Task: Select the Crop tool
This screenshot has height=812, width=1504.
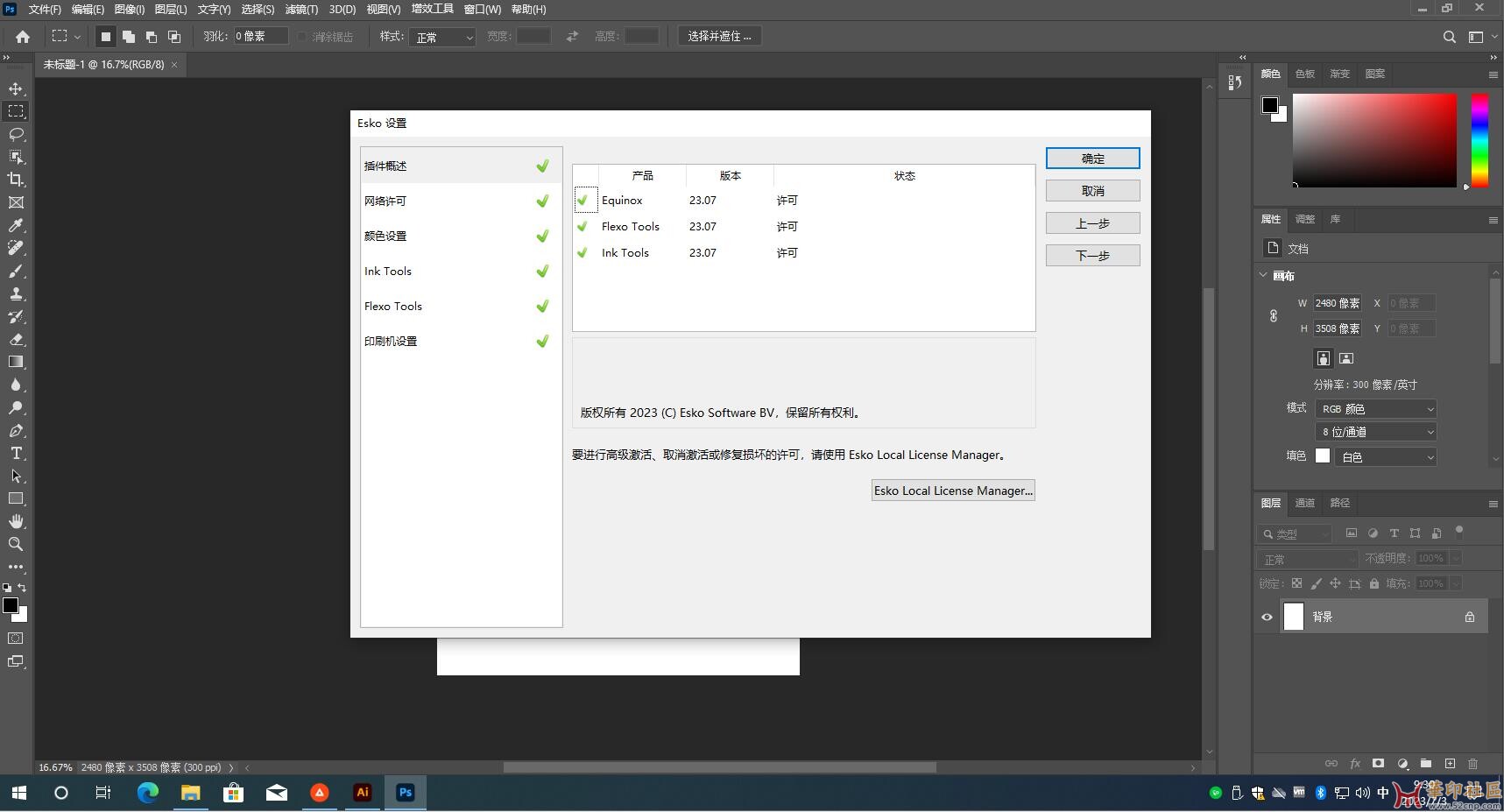Action: pyautogui.click(x=16, y=180)
